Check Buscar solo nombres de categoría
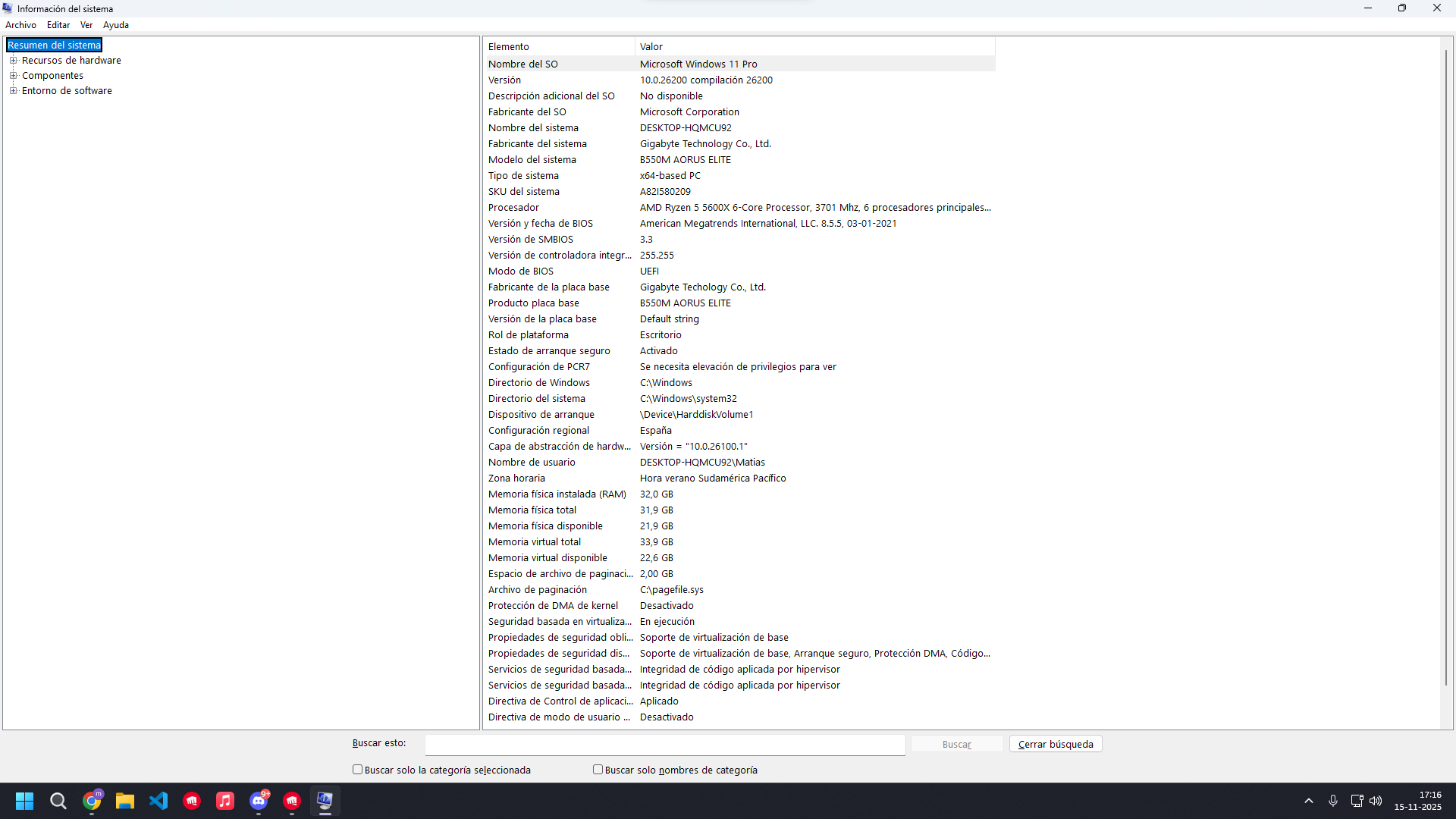1456x819 pixels. 598,770
